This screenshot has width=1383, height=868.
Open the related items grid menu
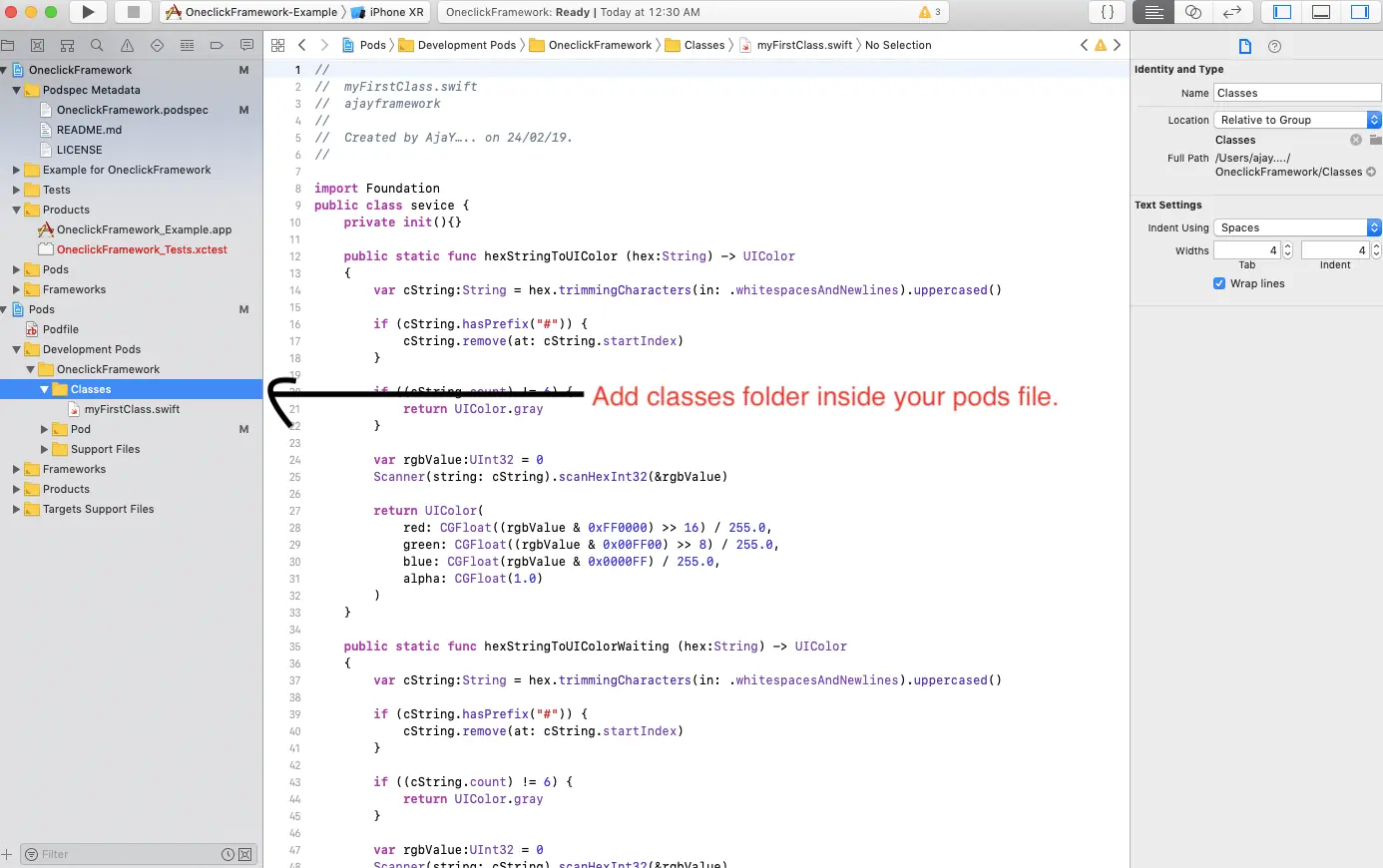[x=277, y=45]
